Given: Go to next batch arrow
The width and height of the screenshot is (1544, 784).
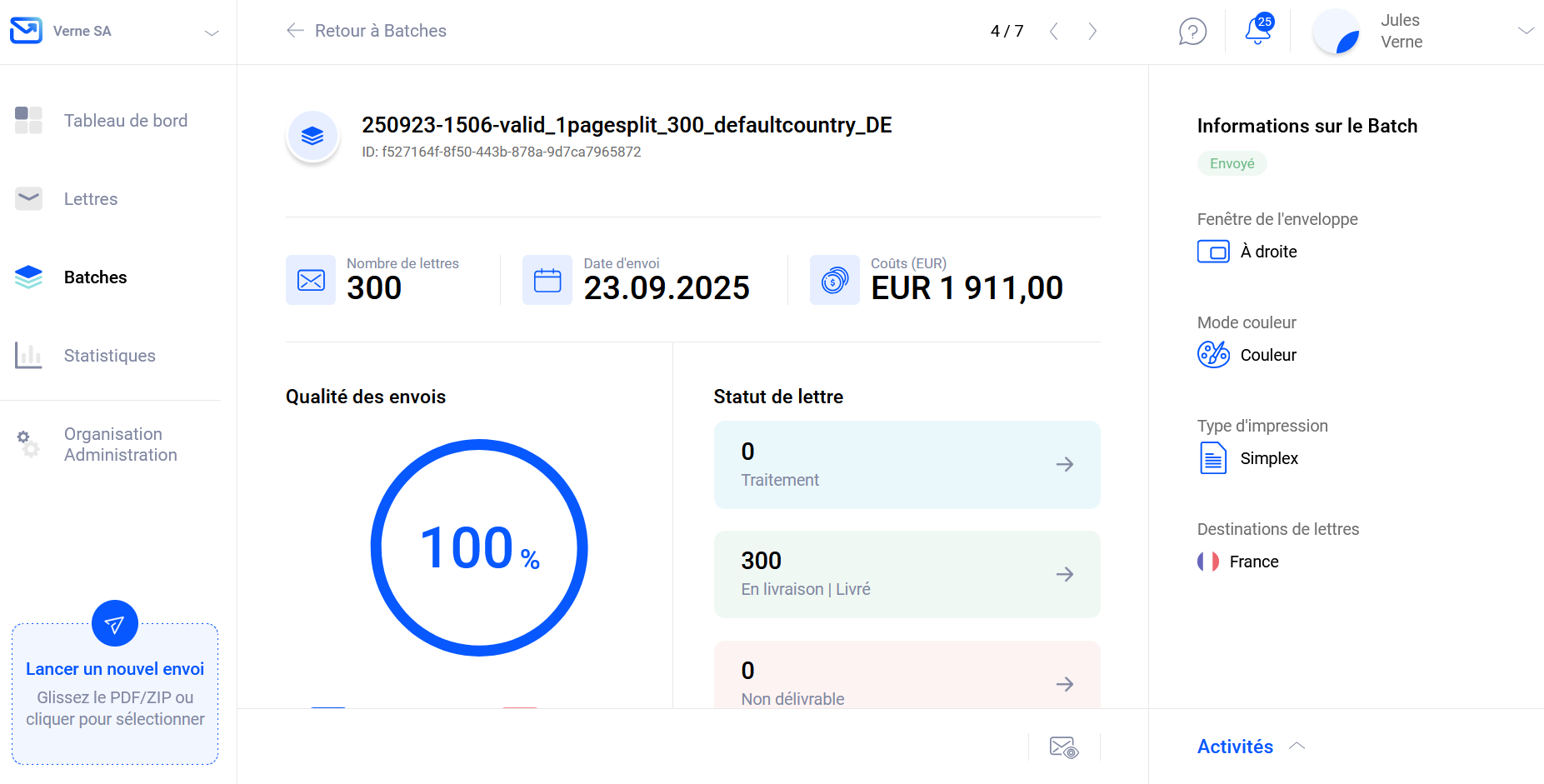Looking at the screenshot, I should [x=1092, y=32].
